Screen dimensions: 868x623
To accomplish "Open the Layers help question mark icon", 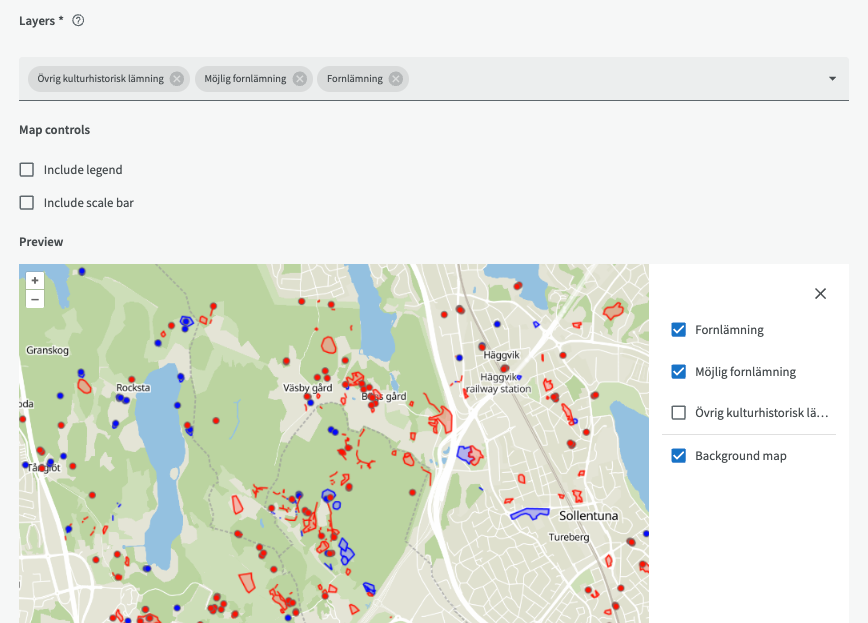I will pyautogui.click(x=78, y=20).
